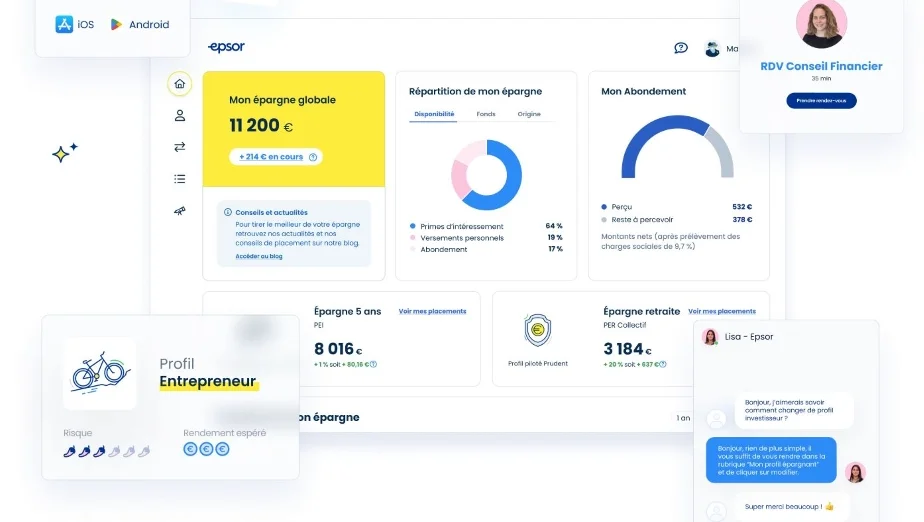Screen dimensions: 924x522
Task: Click the iOS App Store badge
Action: [75, 25]
